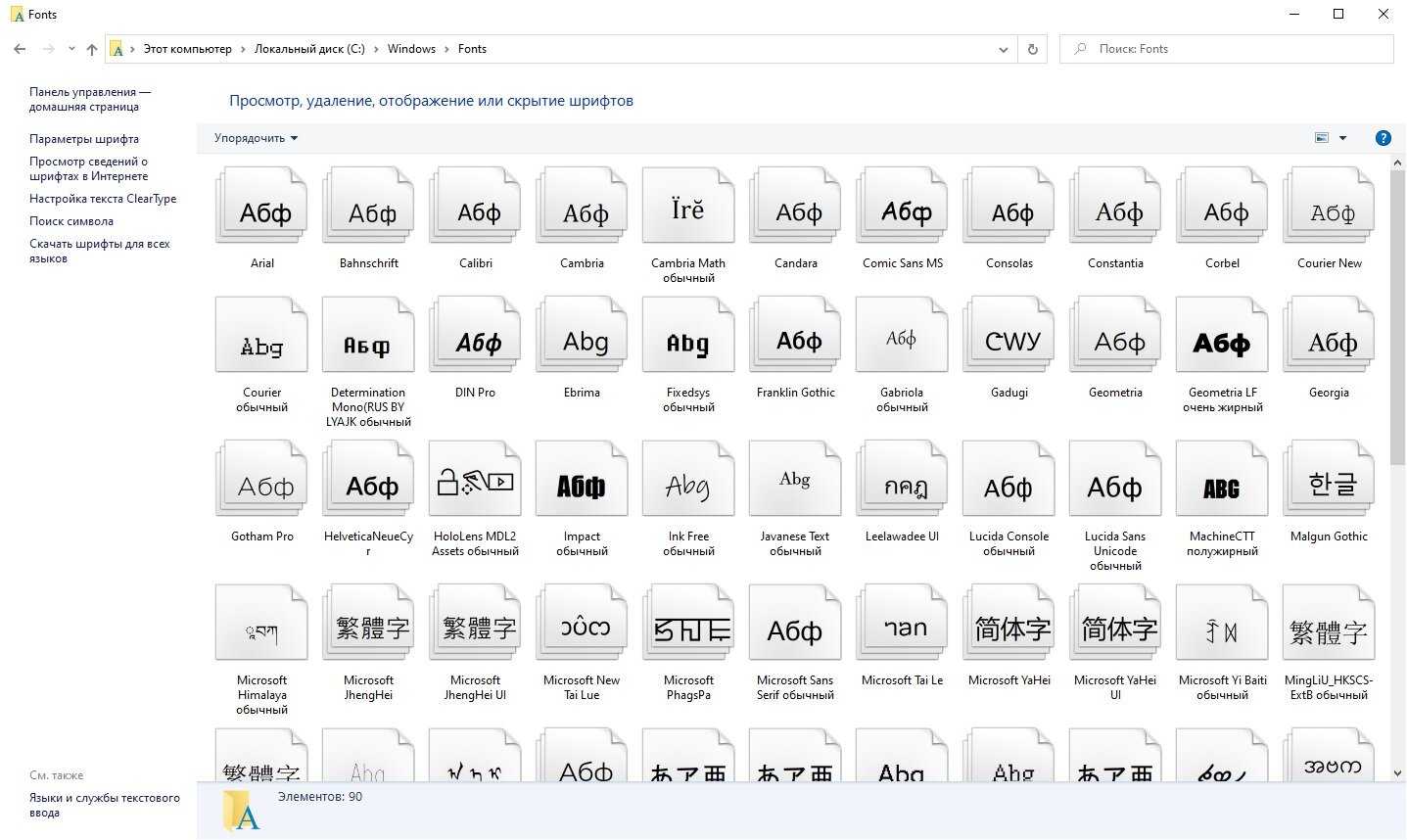The image size is (1407, 840).
Task: Expand chevron after Локальный диск (C:) breadcrumb
Action: coord(377,49)
